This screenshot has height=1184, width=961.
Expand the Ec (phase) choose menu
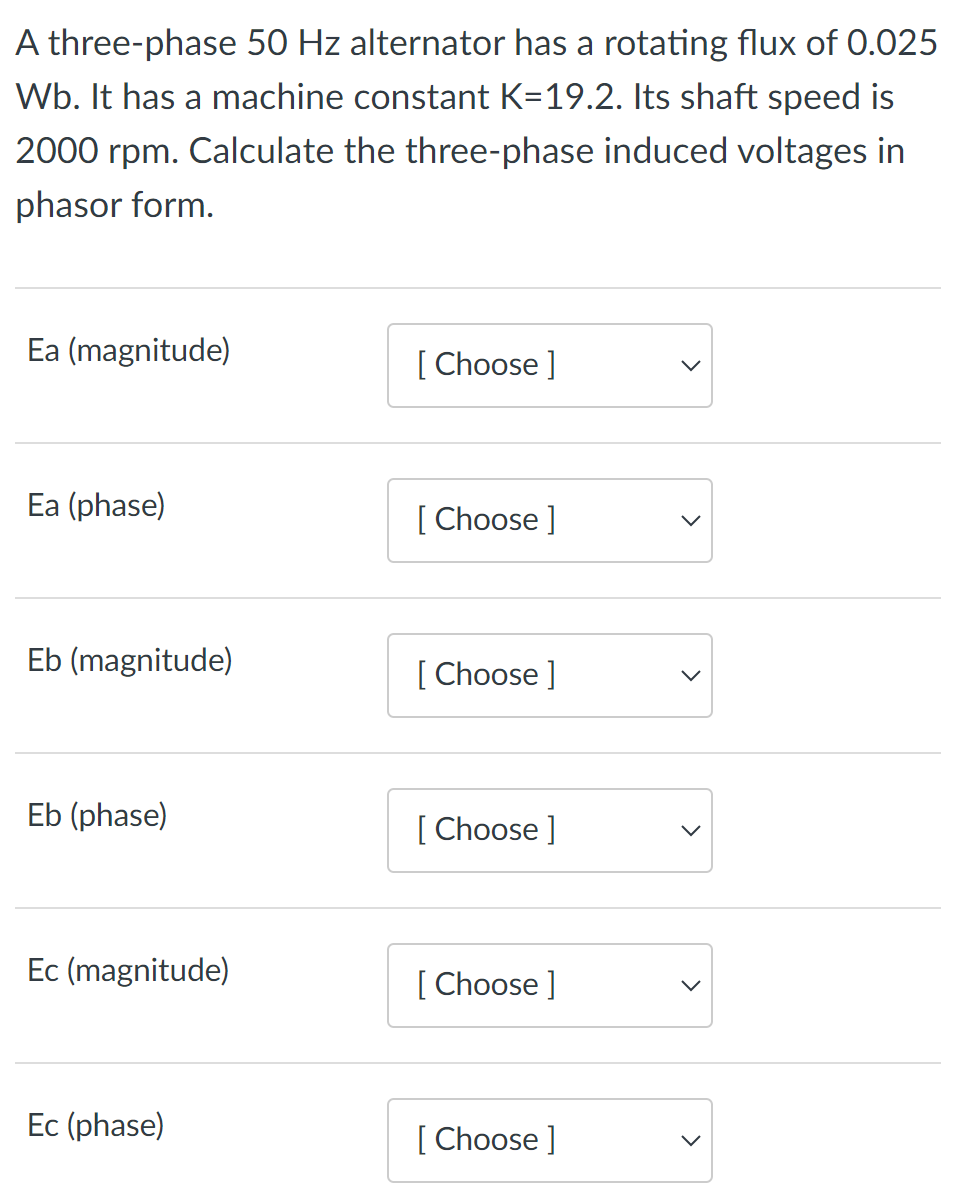(x=549, y=1140)
